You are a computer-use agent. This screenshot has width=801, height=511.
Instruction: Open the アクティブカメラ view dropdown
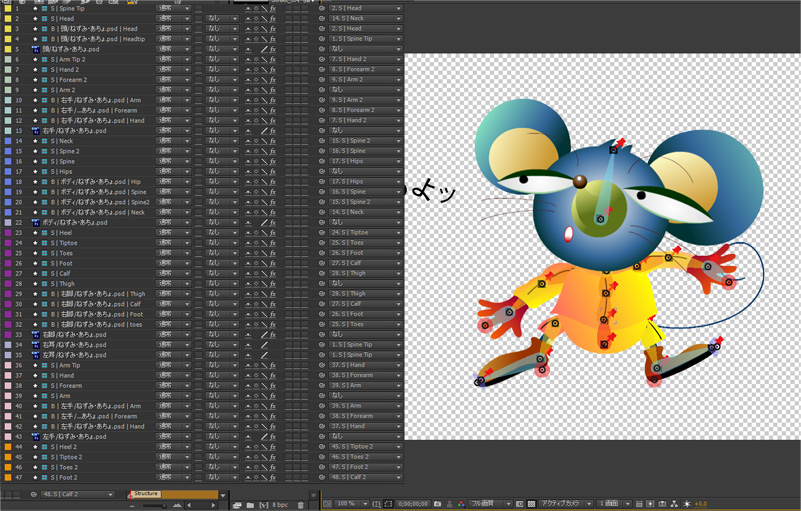click(x=566, y=504)
